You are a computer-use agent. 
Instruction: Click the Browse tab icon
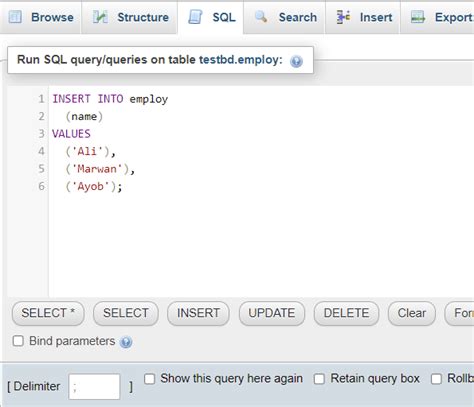point(15,17)
